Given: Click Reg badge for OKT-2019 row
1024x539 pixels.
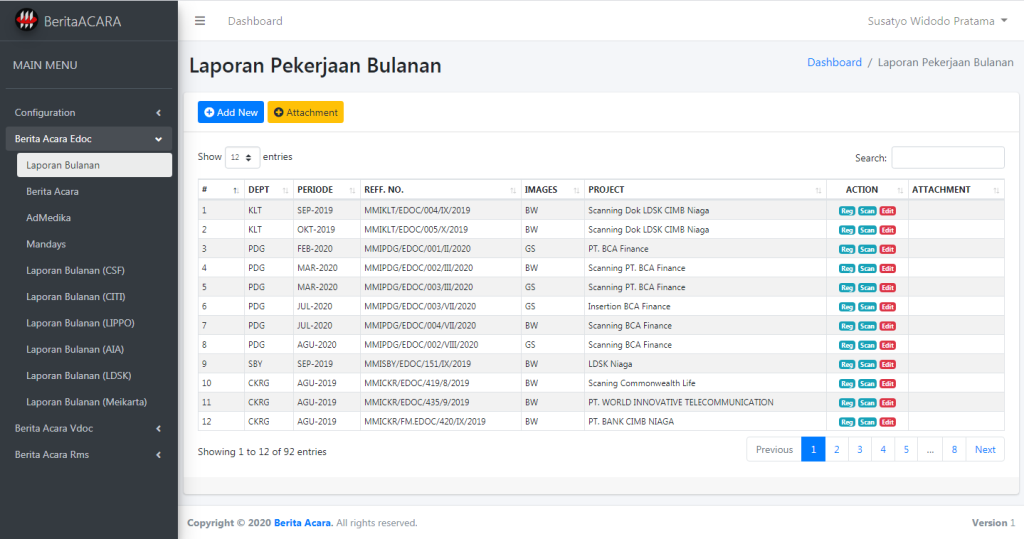Looking at the screenshot, I should pyautogui.click(x=846, y=230).
